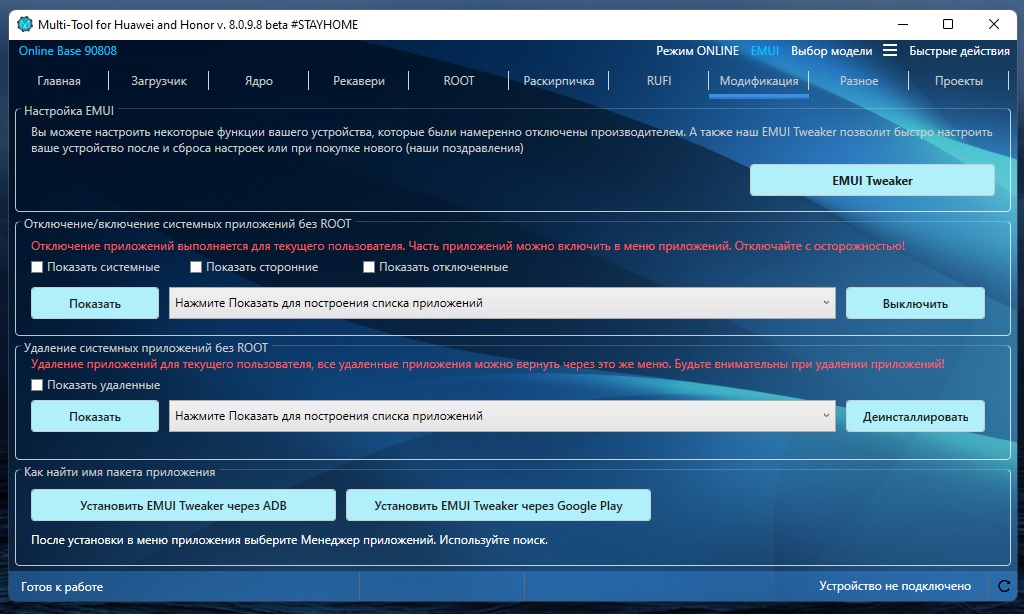
Task: Click Режим ONLINE in the header
Action: click(x=697, y=51)
